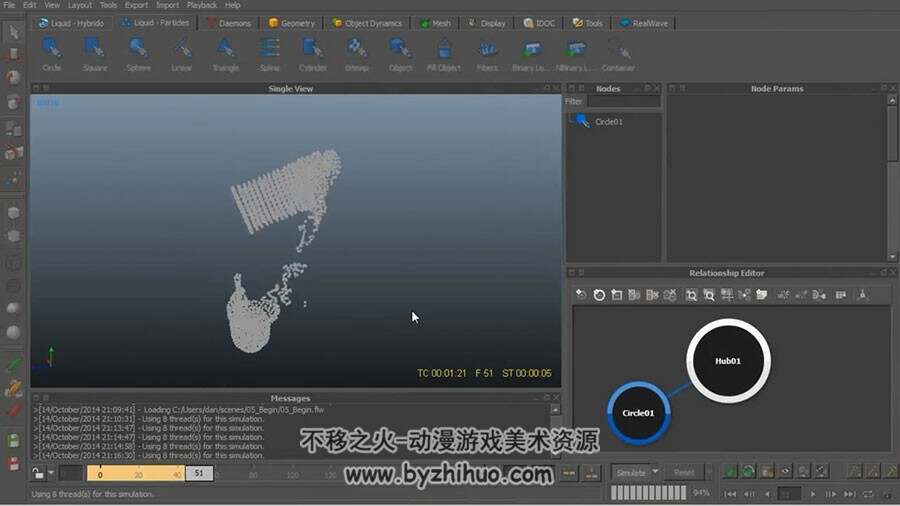Toggle the timeline lock icon
The height and width of the screenshot is (506, 900).
coord(37,473)
